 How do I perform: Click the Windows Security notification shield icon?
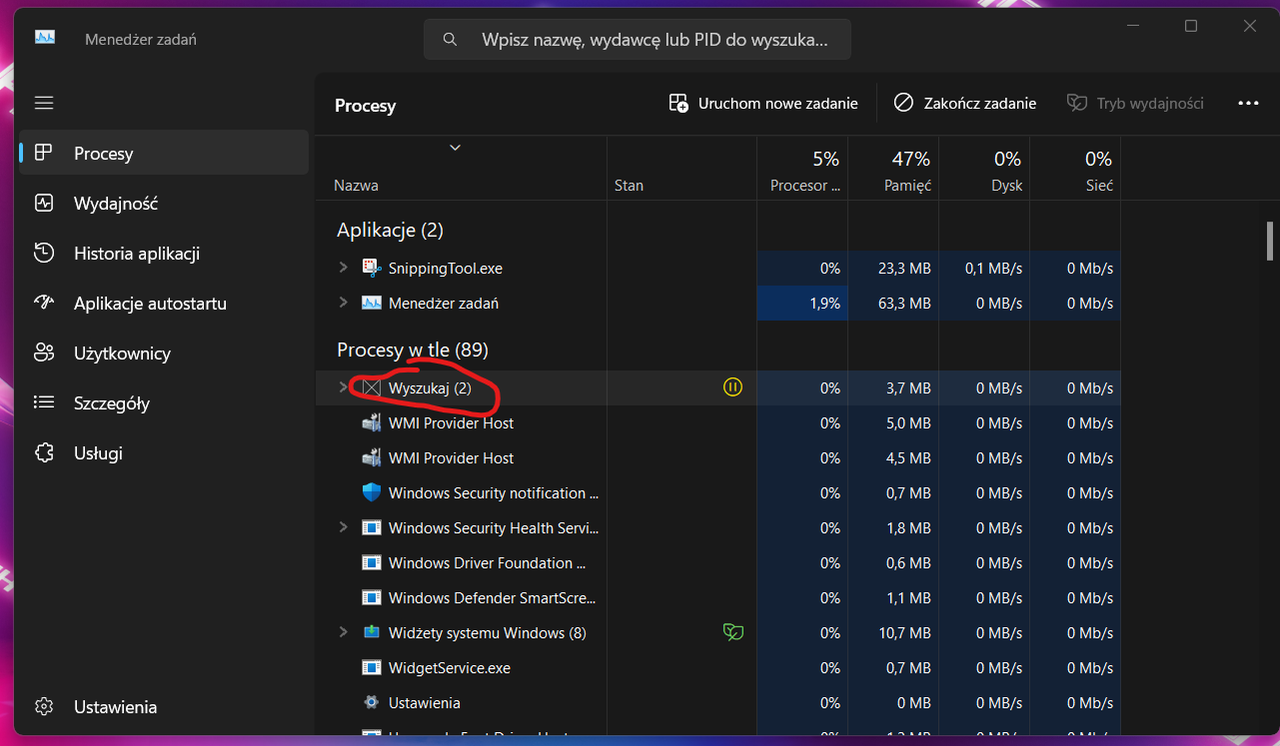(372, 493)
